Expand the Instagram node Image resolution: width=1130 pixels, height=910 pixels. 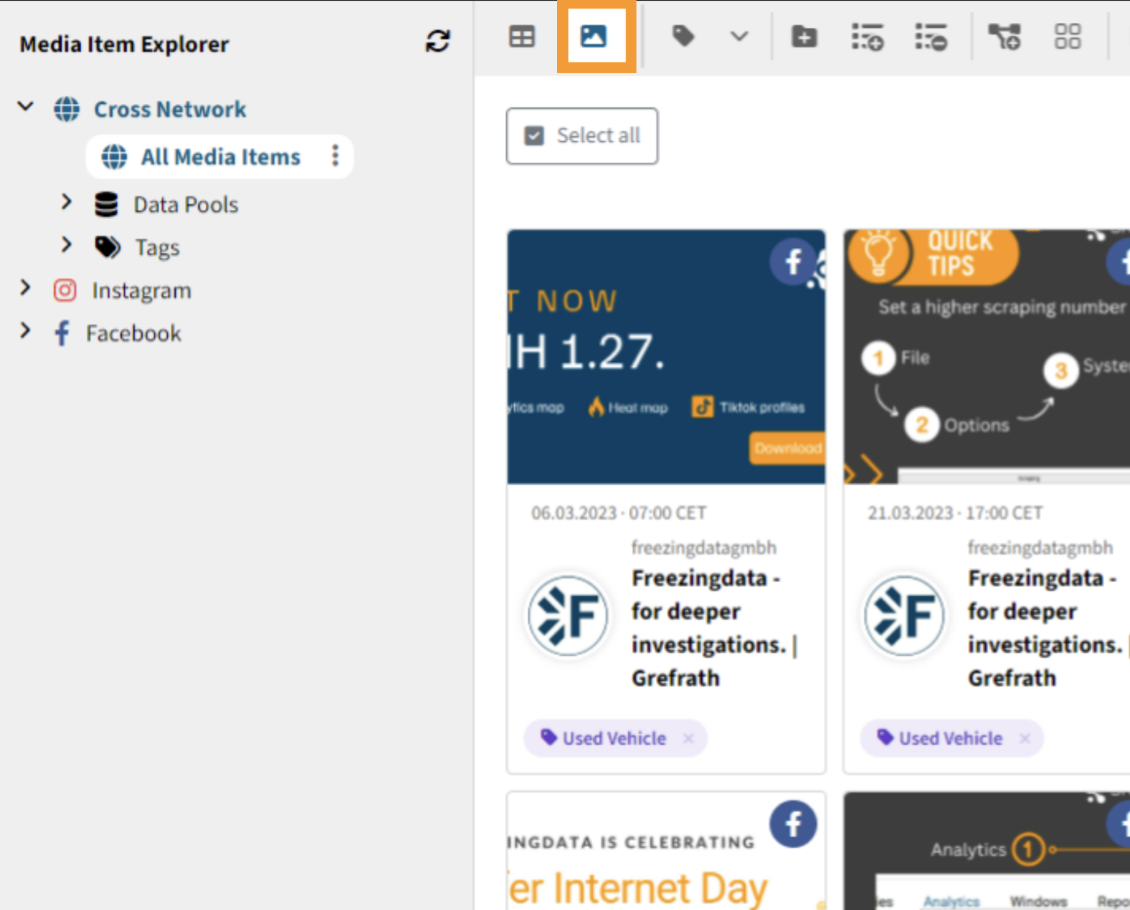25,288
